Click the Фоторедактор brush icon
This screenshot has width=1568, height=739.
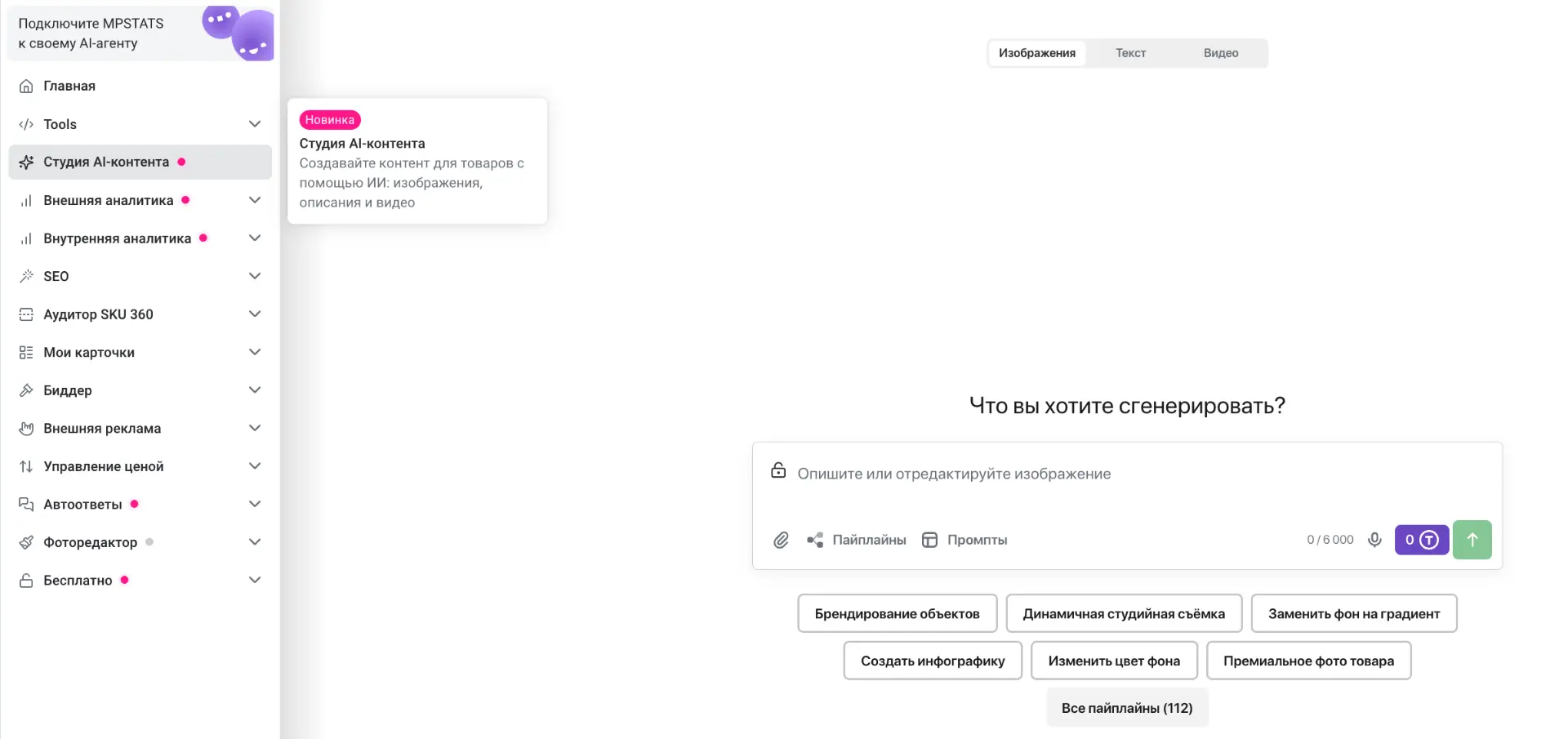(x=26, y=542)
